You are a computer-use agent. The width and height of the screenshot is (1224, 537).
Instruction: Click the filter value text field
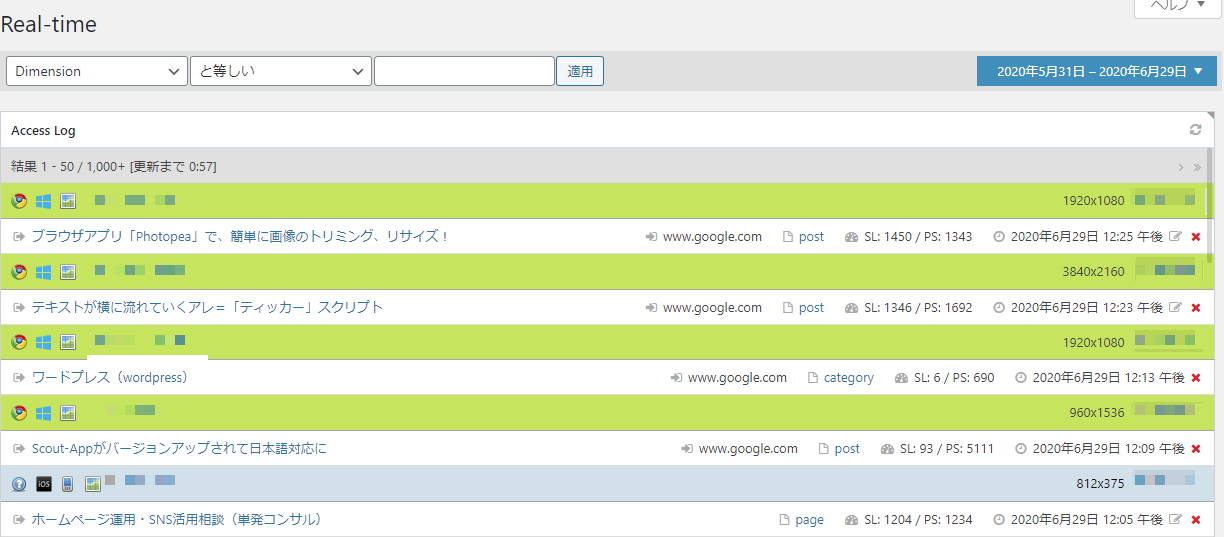click(x=464, y=71)
